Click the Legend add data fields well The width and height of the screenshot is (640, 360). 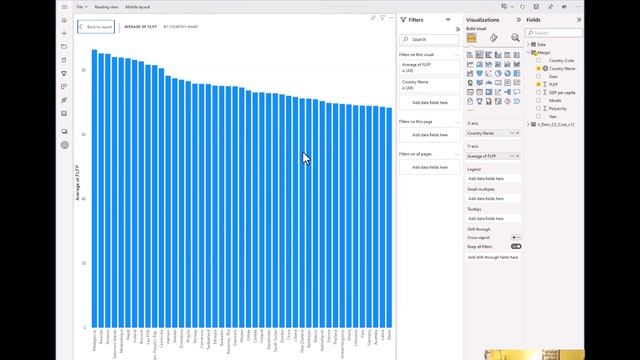[x=493, y=178]
